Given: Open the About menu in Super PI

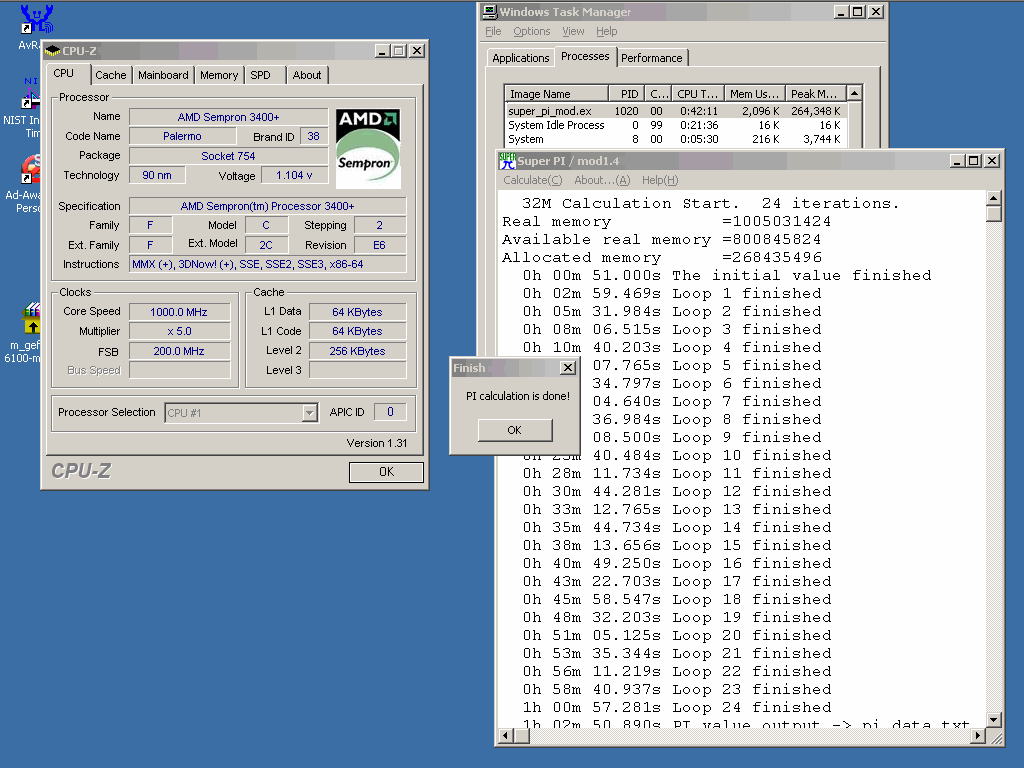Looking at the screenshot, I should (602, 180).
